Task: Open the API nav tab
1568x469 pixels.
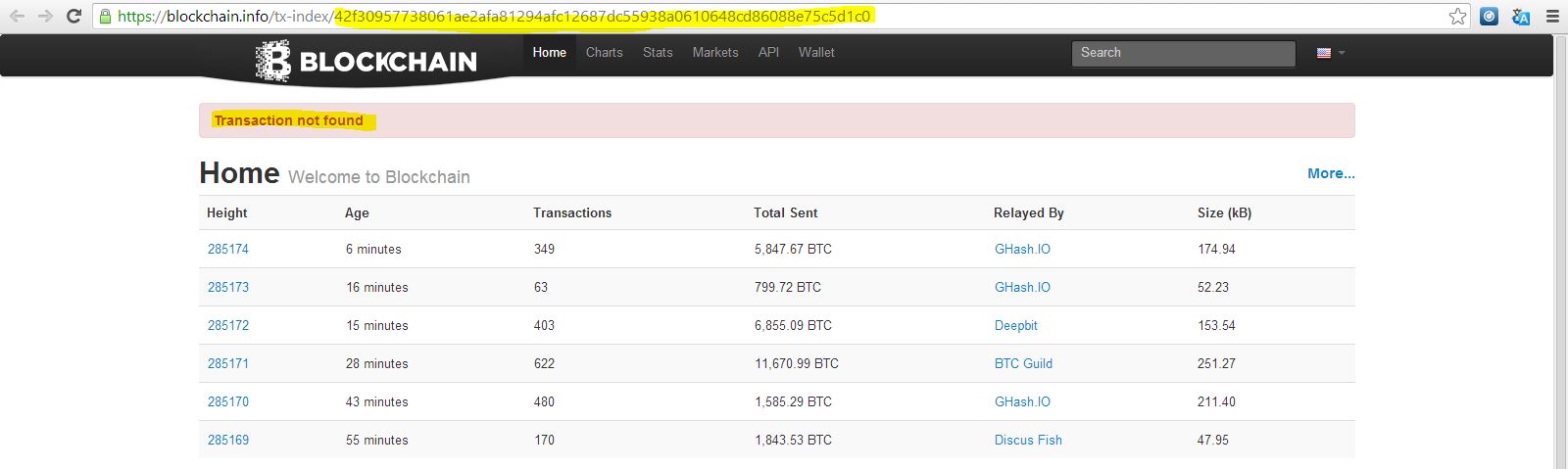Action: [x=768, y=53]
